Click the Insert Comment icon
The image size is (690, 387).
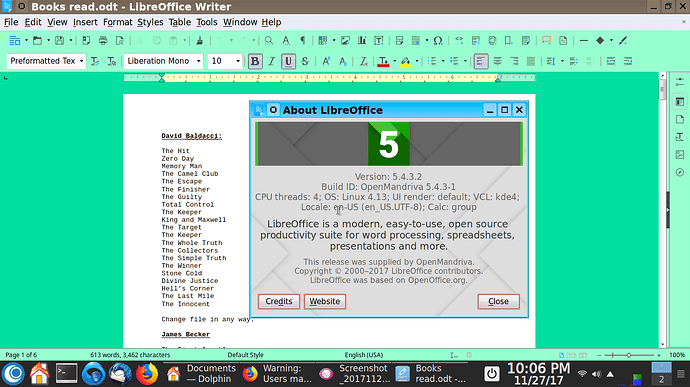tap(547, 41)
